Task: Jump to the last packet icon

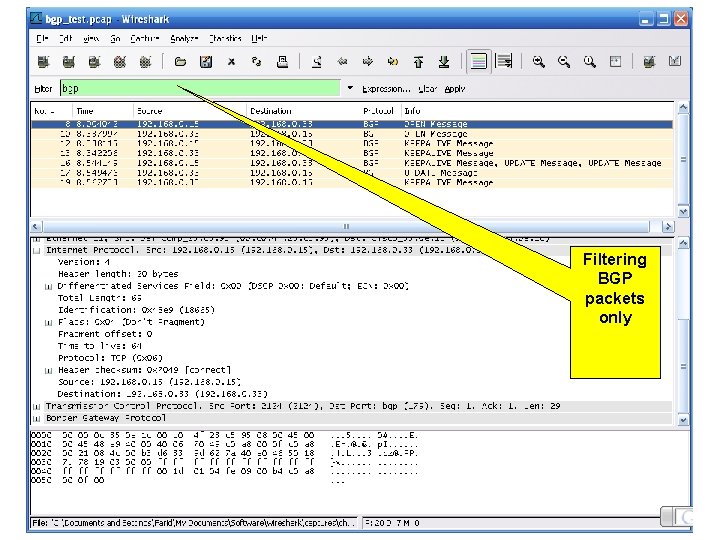Action: [444, 62]
